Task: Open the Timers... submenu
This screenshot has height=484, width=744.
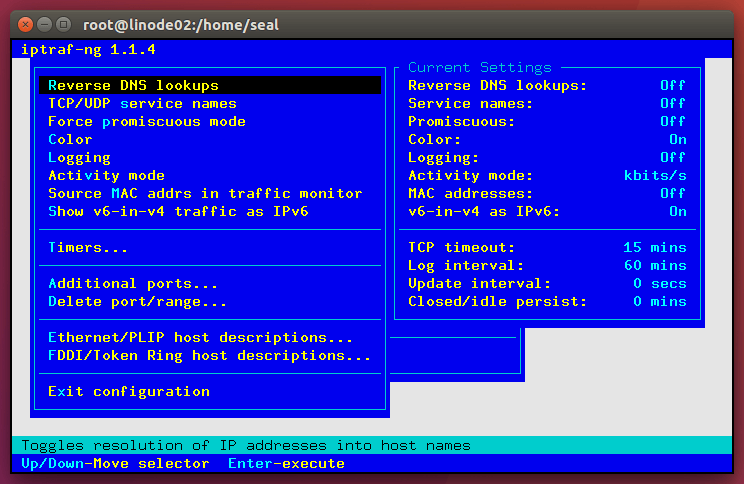Action: point(88,248)
